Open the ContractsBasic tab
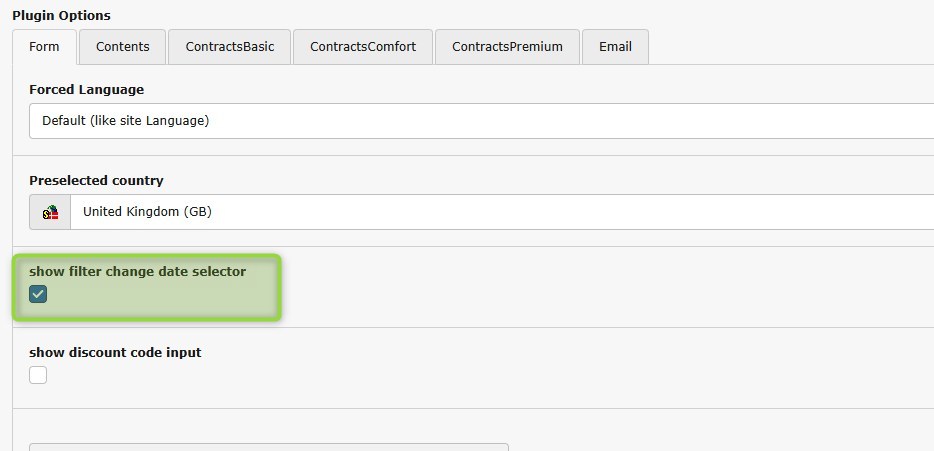This screenshot has height=451, width=934. 229,47
